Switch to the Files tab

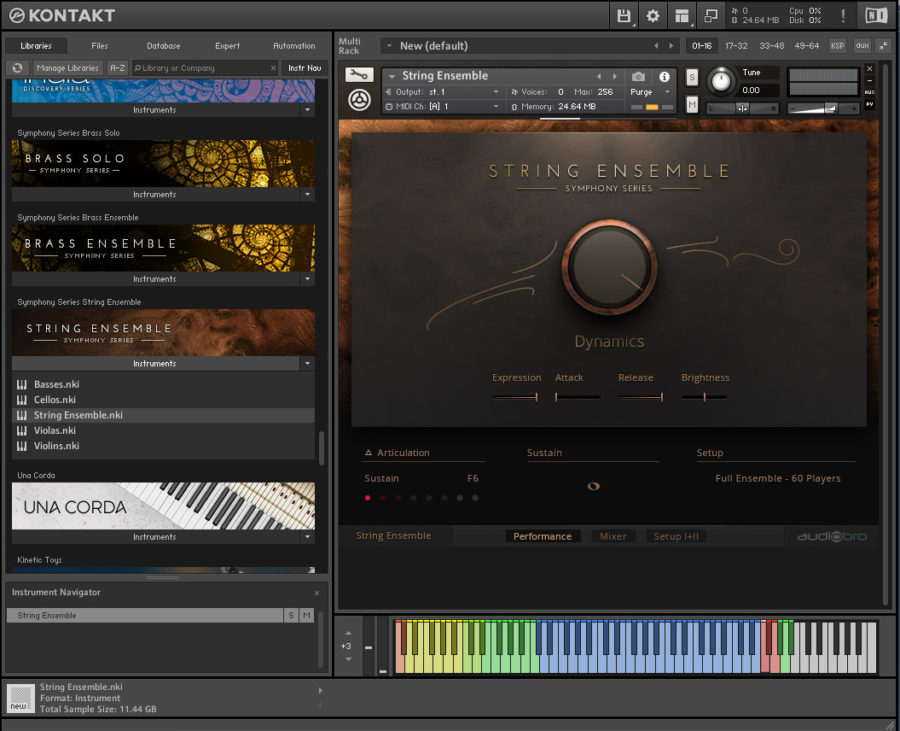pos(100,46)
